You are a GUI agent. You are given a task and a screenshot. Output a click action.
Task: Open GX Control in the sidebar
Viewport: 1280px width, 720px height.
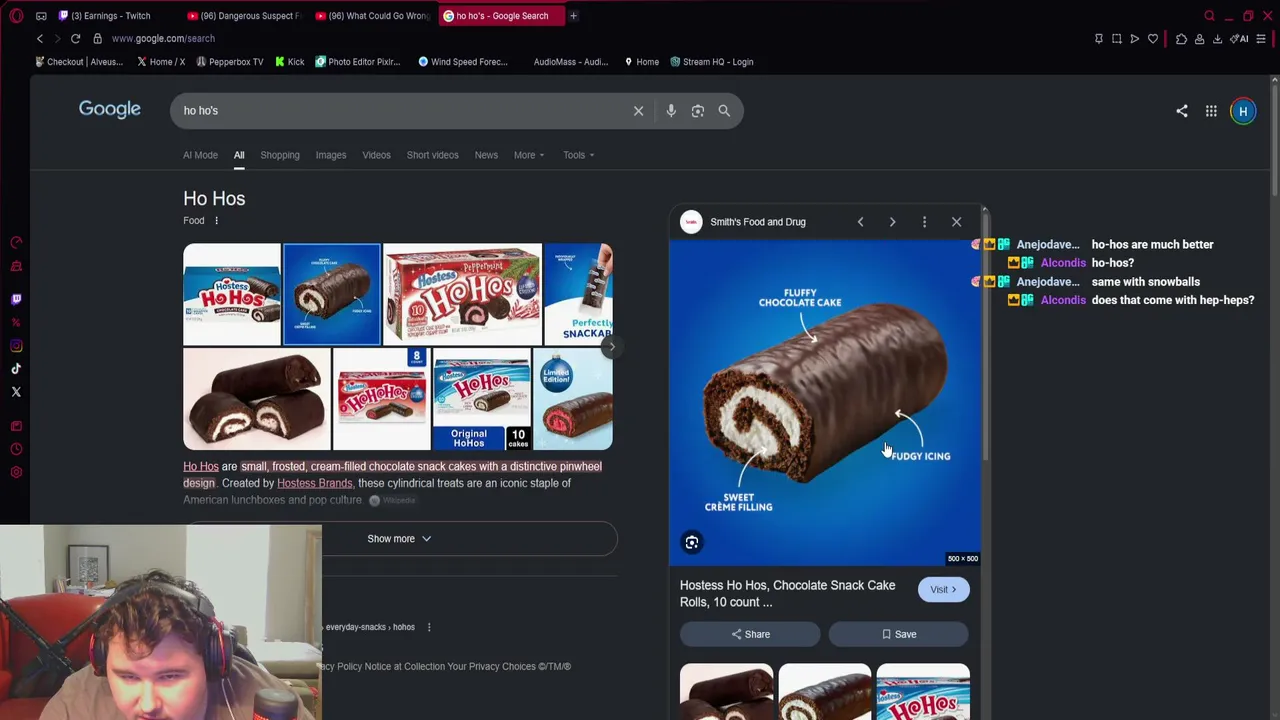(x=16, y=242)
